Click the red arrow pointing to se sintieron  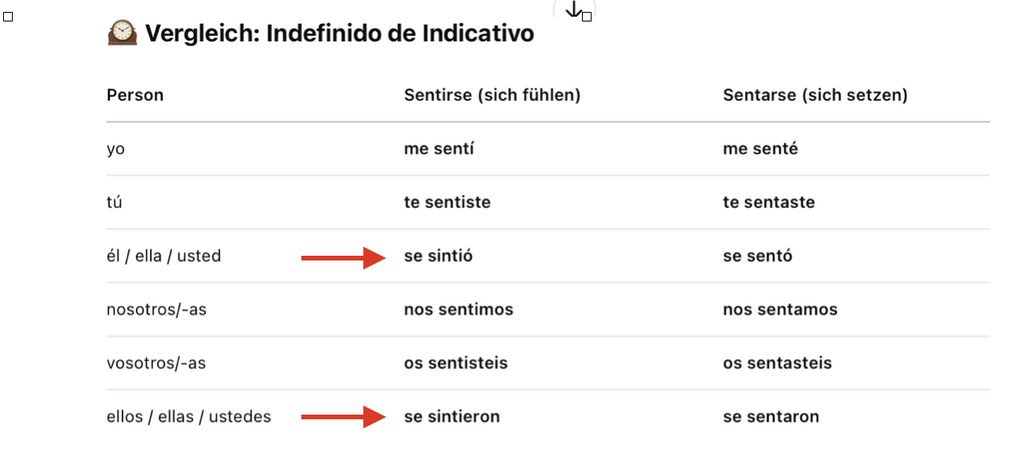(344, 417)
